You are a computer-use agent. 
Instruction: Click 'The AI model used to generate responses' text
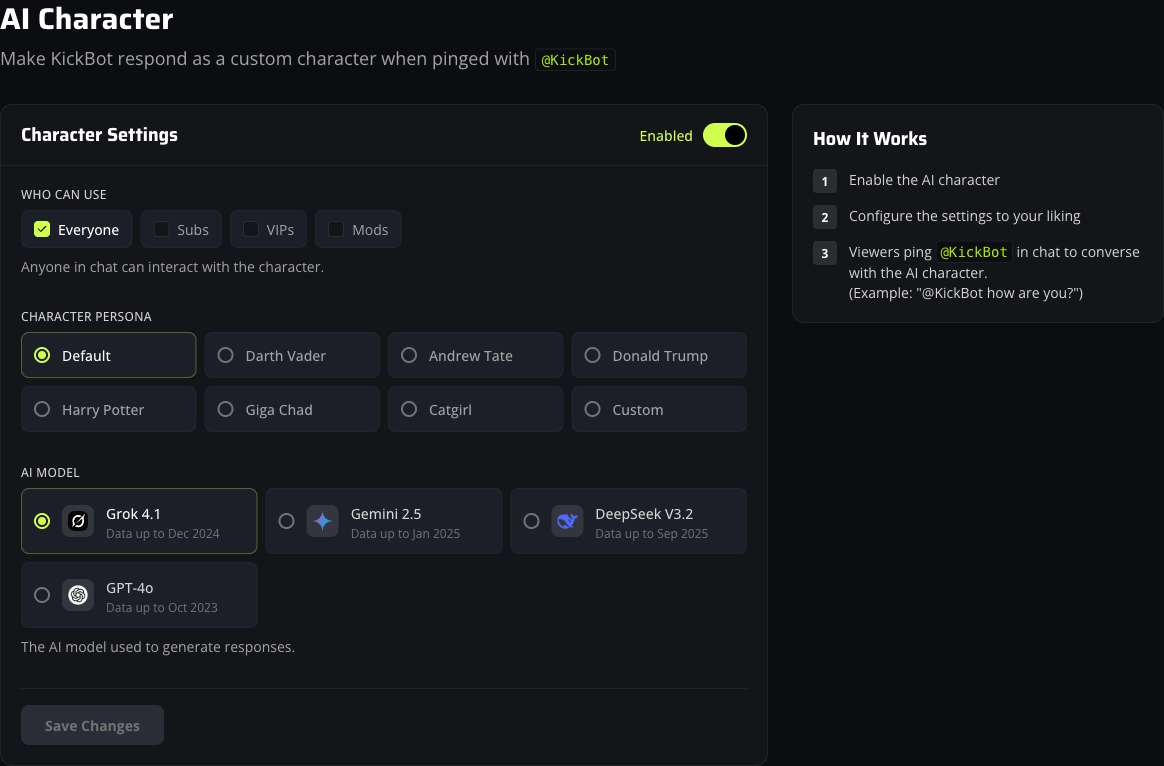point(158,647)
